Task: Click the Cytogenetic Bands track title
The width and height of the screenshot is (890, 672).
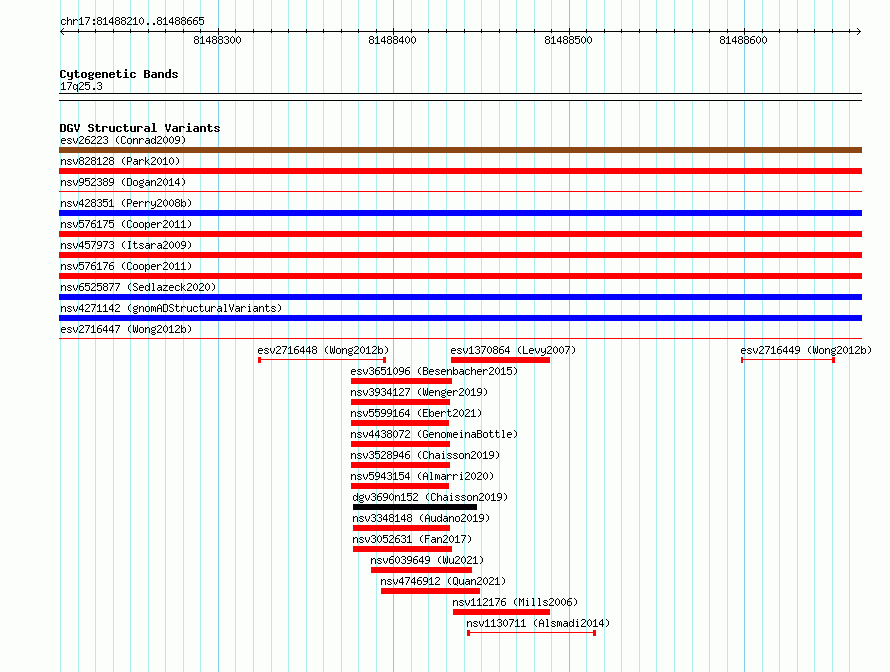Action: (119, 74)
